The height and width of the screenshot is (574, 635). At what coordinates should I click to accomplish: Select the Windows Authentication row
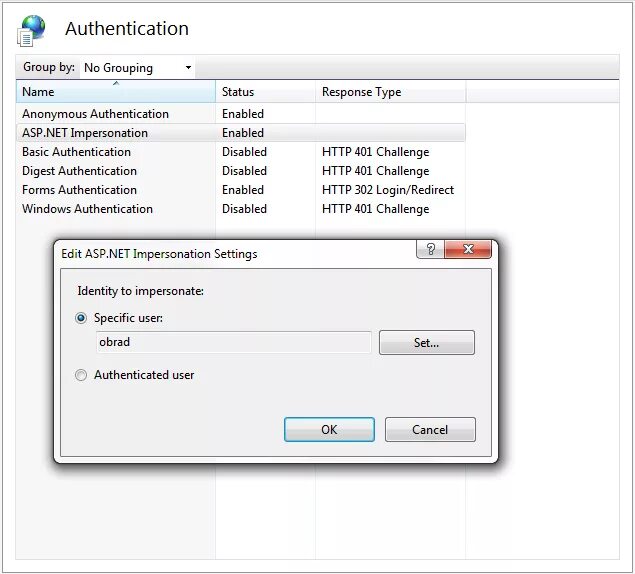pos(241,209)
